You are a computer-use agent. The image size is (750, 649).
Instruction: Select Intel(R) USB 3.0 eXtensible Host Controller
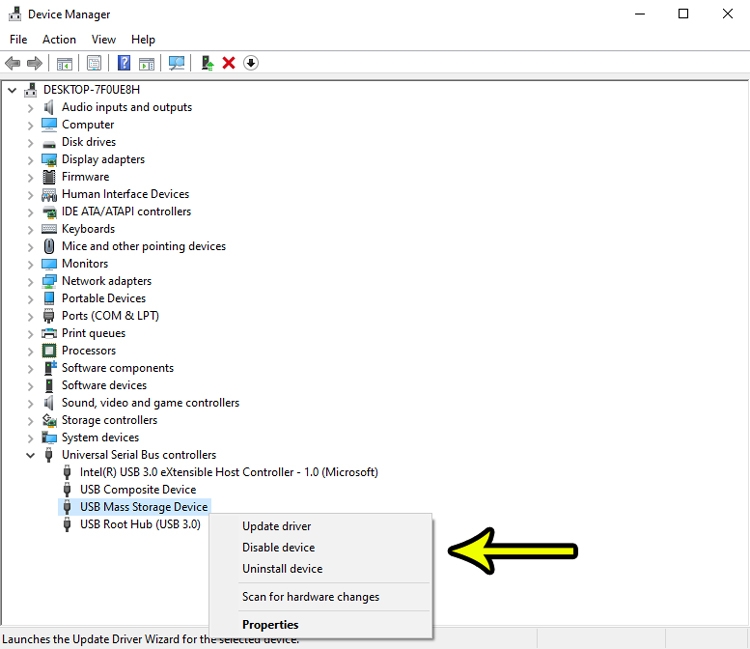click(x=229, y=472)
